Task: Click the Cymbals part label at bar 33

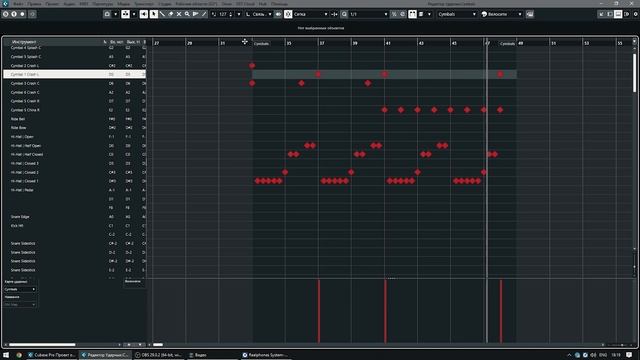Action: [261, 43]
